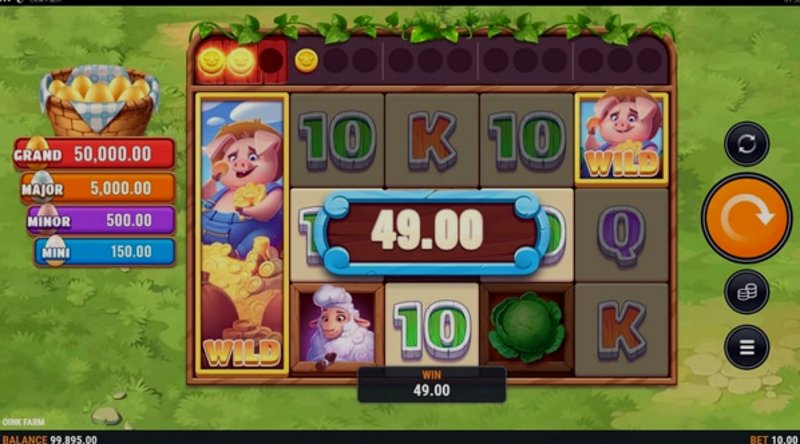Open the autoplay circular arrows button

(x=746, y=144)
